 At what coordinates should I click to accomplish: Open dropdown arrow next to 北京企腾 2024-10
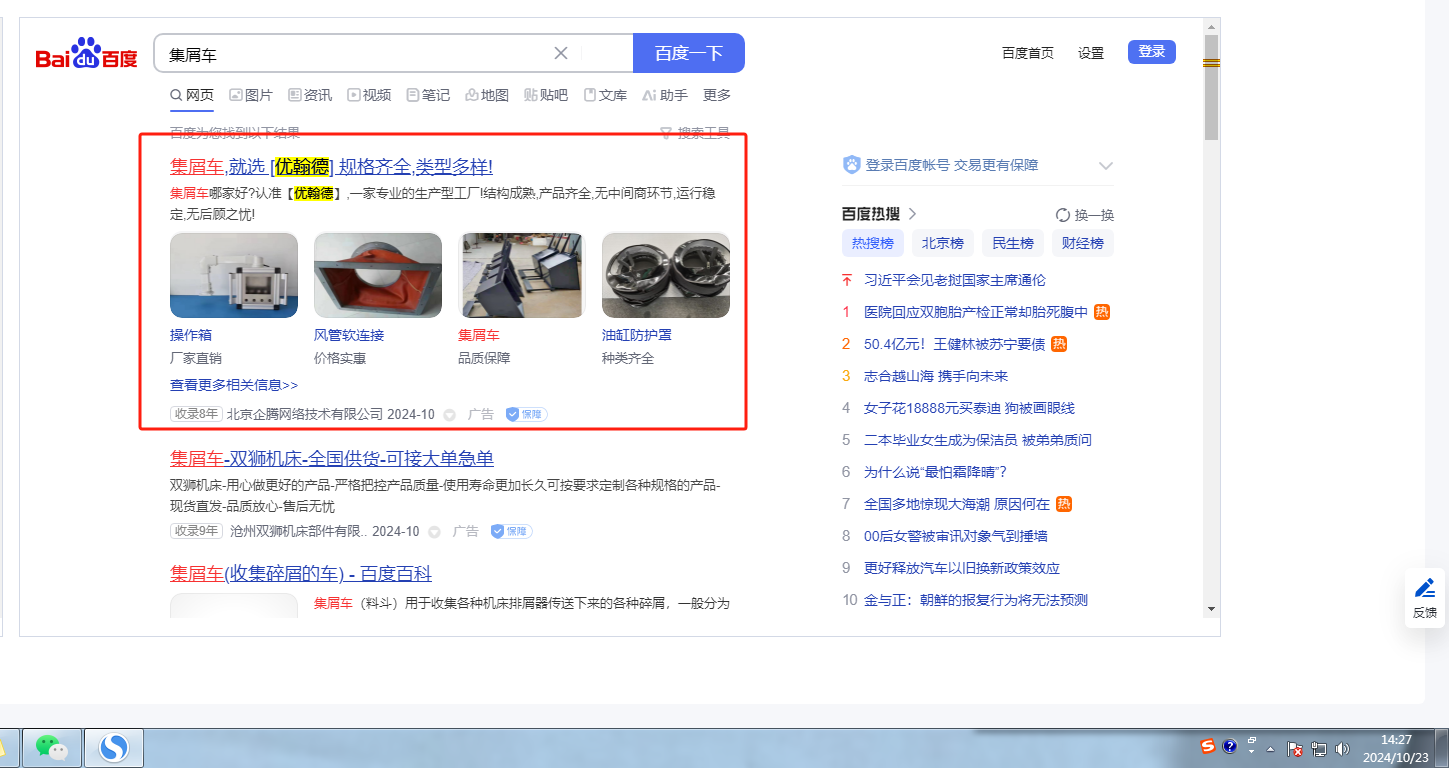coord(449,415)
